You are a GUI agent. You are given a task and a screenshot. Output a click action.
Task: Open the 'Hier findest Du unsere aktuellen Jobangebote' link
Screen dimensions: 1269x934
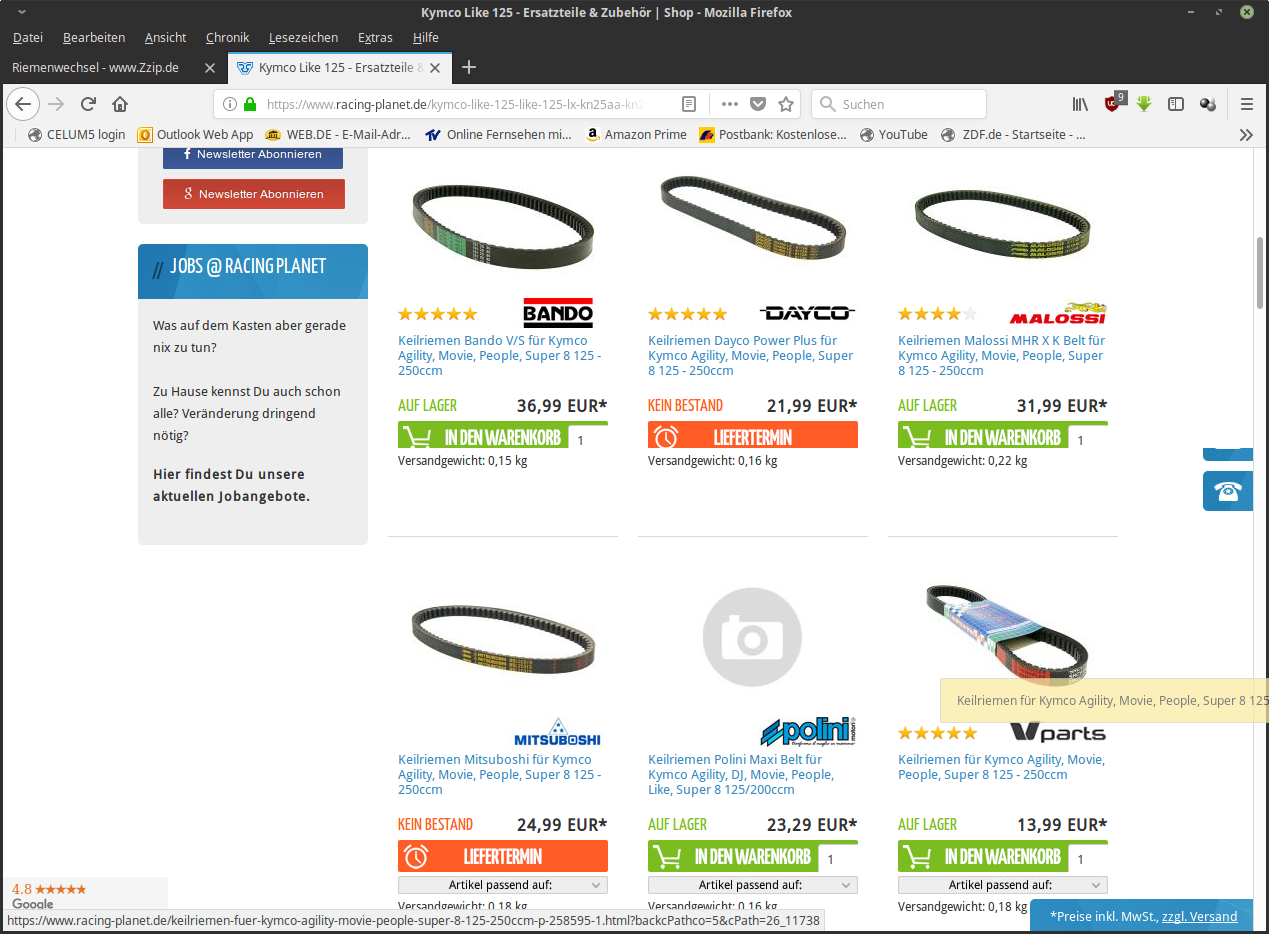point(231,485)
